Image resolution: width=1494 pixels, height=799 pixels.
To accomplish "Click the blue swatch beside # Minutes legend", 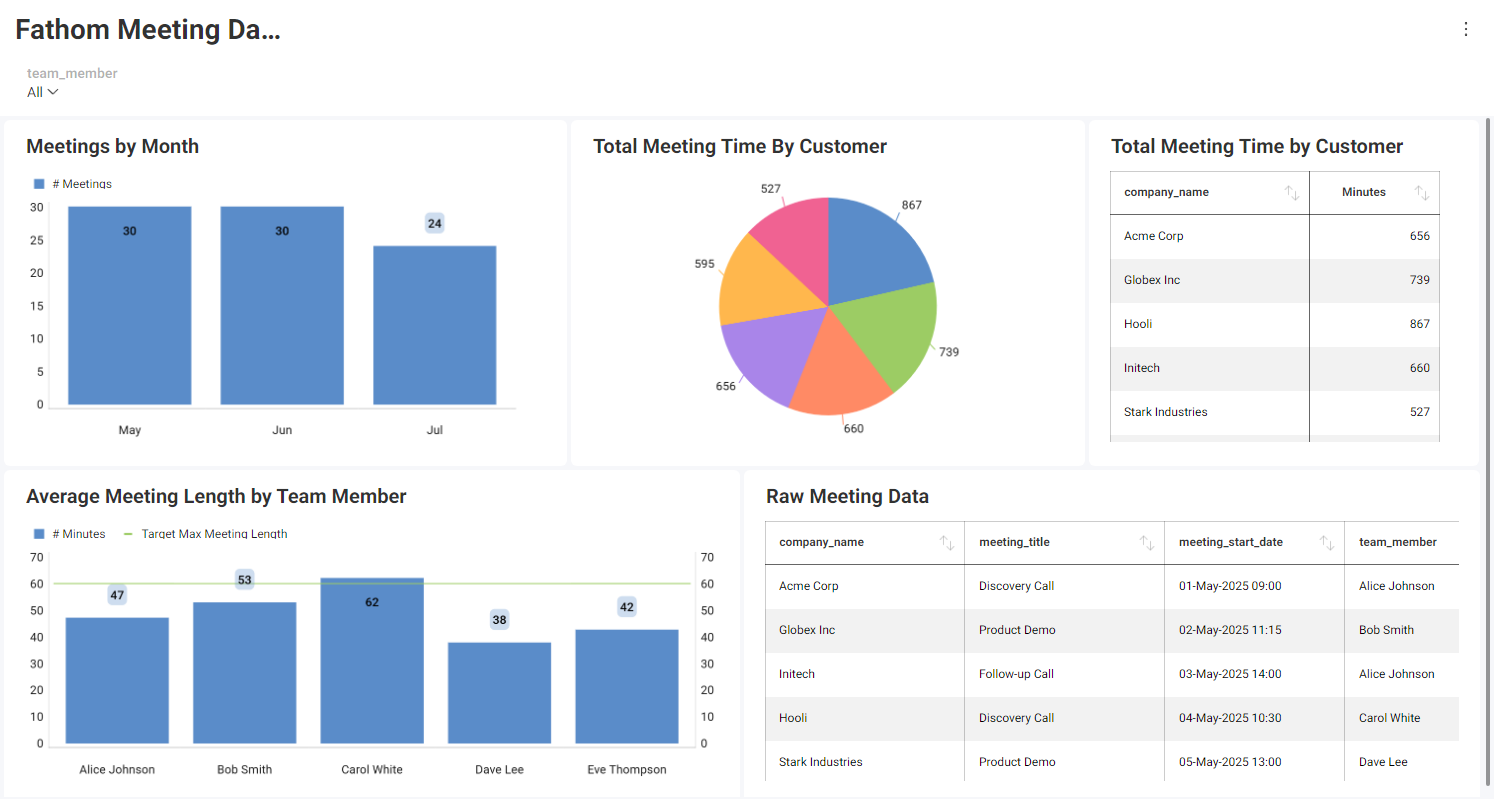I will click(x=38, y=533).
